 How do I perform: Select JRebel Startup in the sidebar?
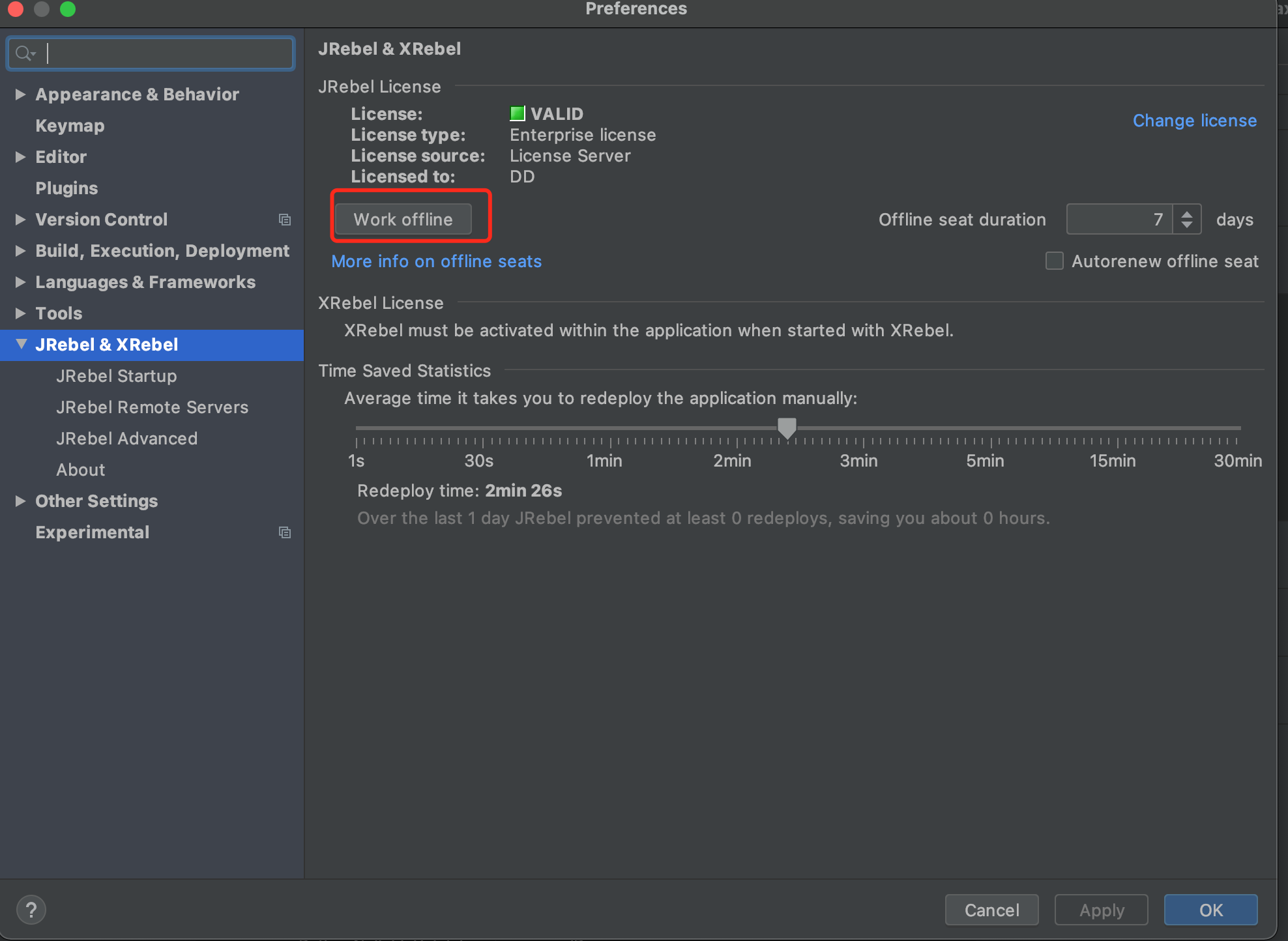117,376
